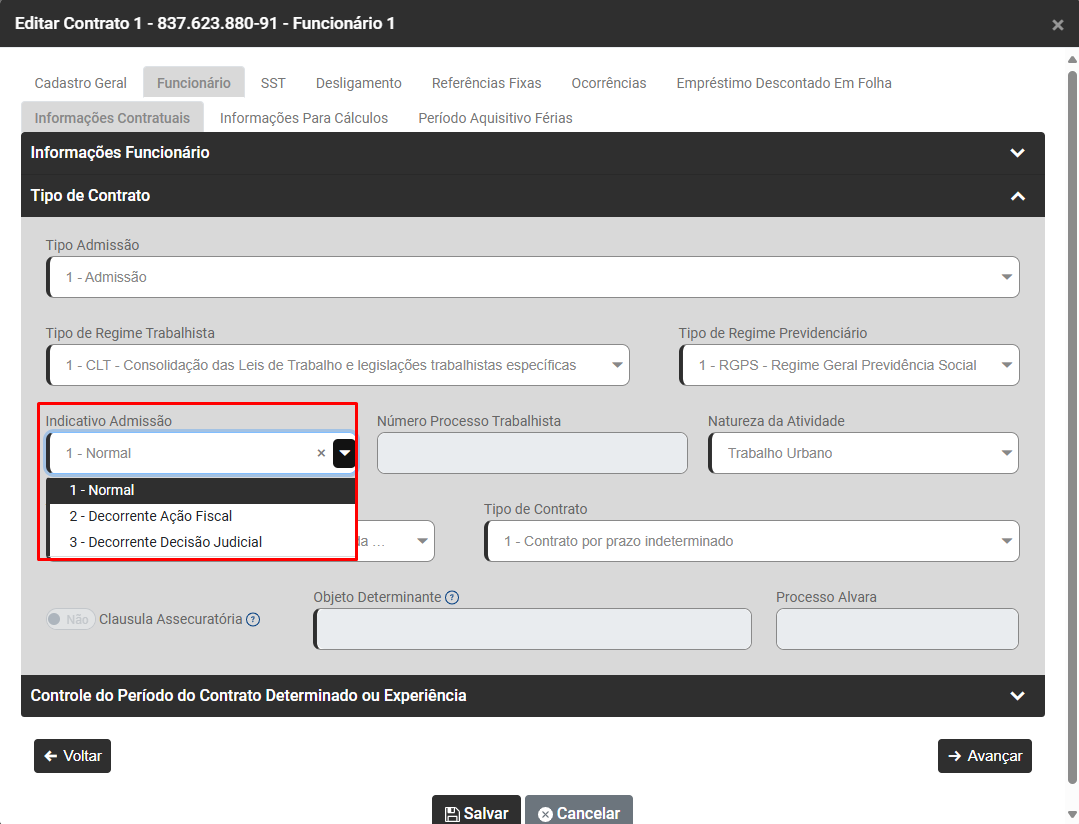Go back with the Voltar button
The width and height of the screenshot is (1079, 824).
pyautogui.click(x=72, y=756)
